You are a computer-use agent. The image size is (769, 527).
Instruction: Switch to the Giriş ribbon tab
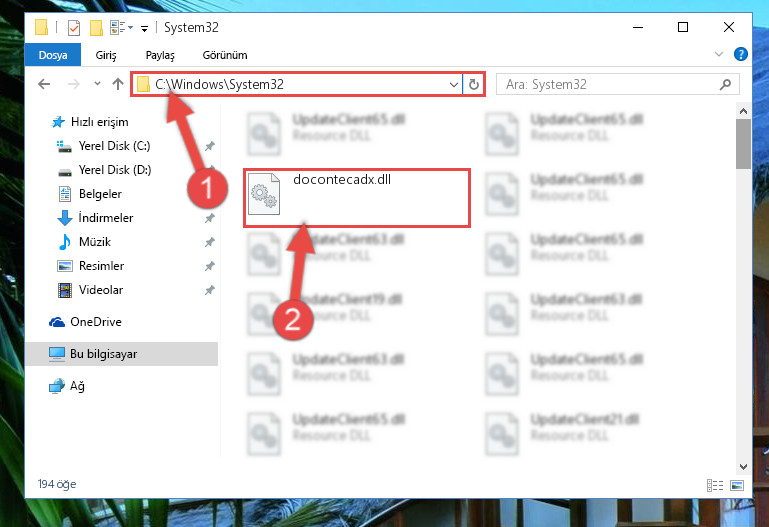[106, 55]
